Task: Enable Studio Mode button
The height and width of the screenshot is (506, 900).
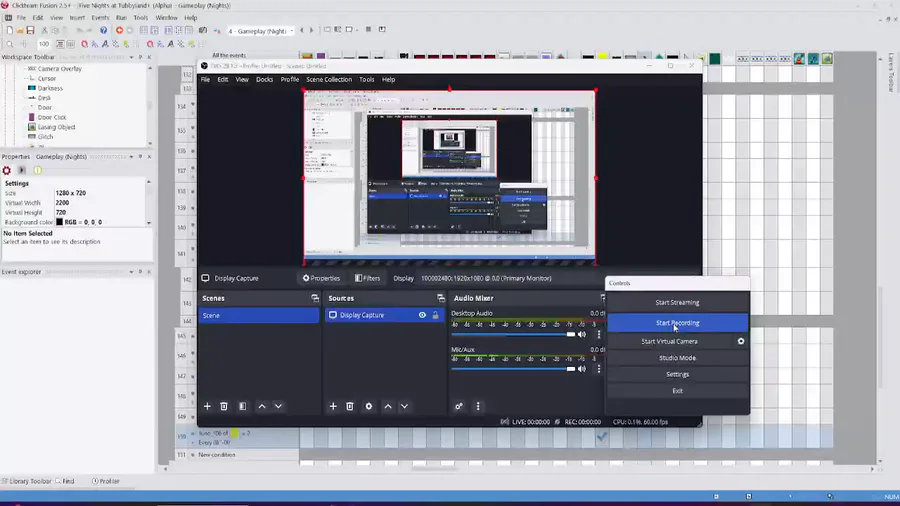Action: [677, 358]
